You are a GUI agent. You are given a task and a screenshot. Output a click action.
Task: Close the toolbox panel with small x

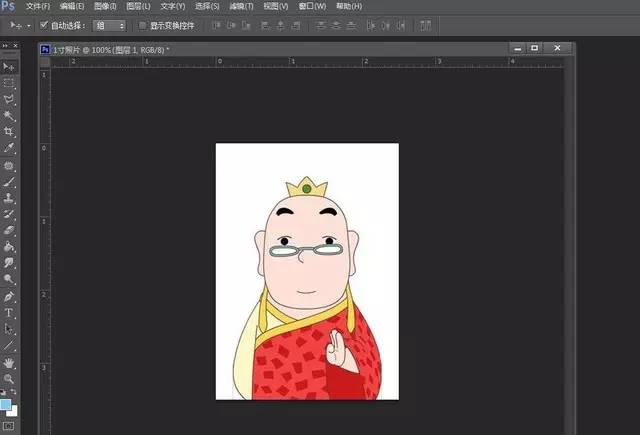pyautogui.click(x=16, y=46)
